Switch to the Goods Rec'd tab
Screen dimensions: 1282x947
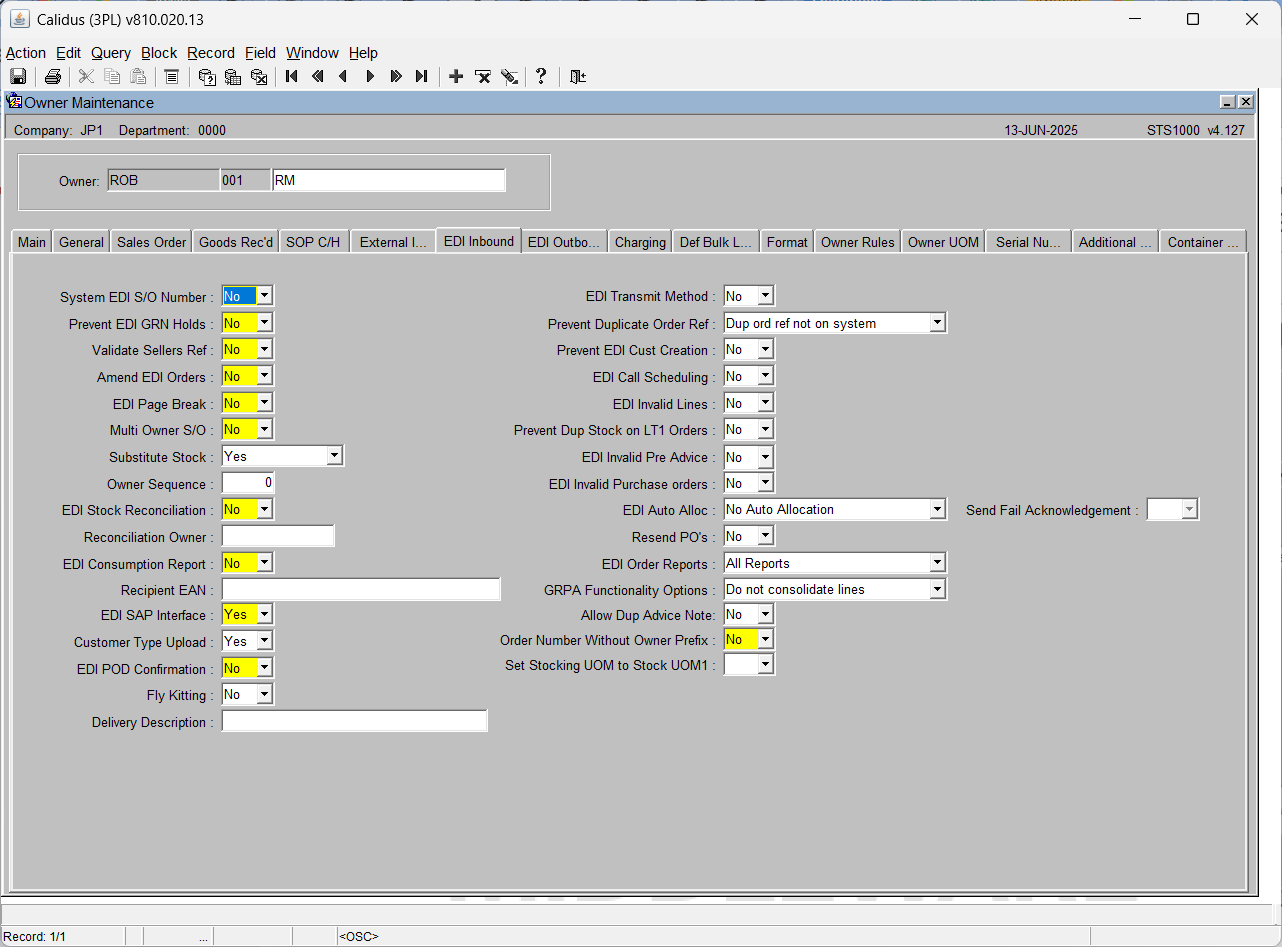coord(236,242)
